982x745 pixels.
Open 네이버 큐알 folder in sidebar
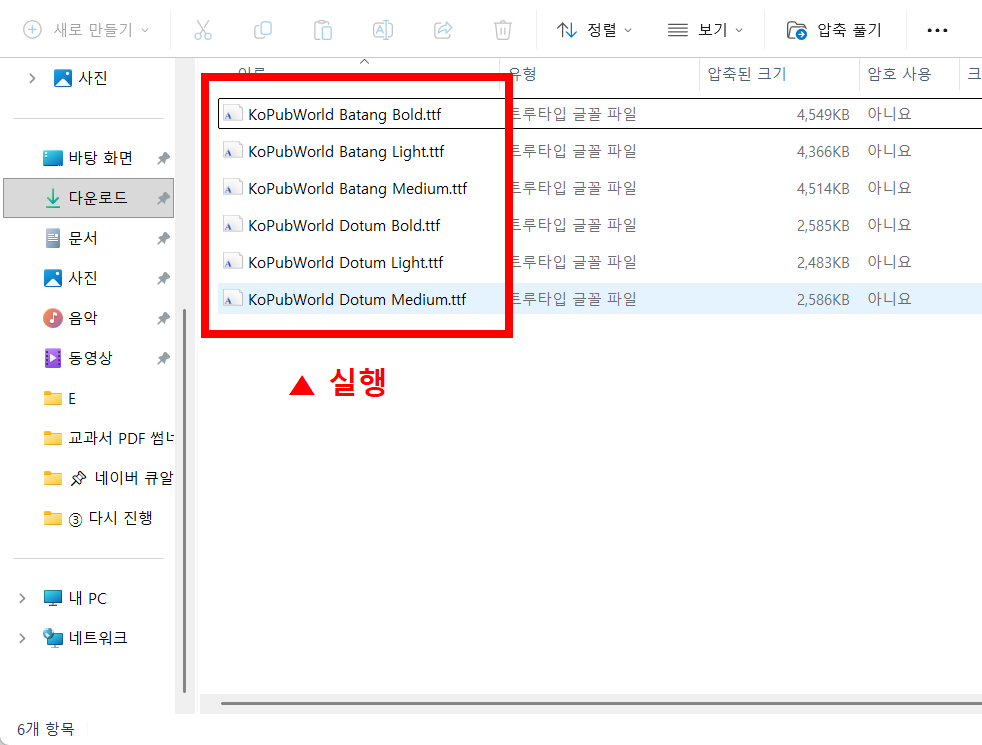click(x=108, y=478)
